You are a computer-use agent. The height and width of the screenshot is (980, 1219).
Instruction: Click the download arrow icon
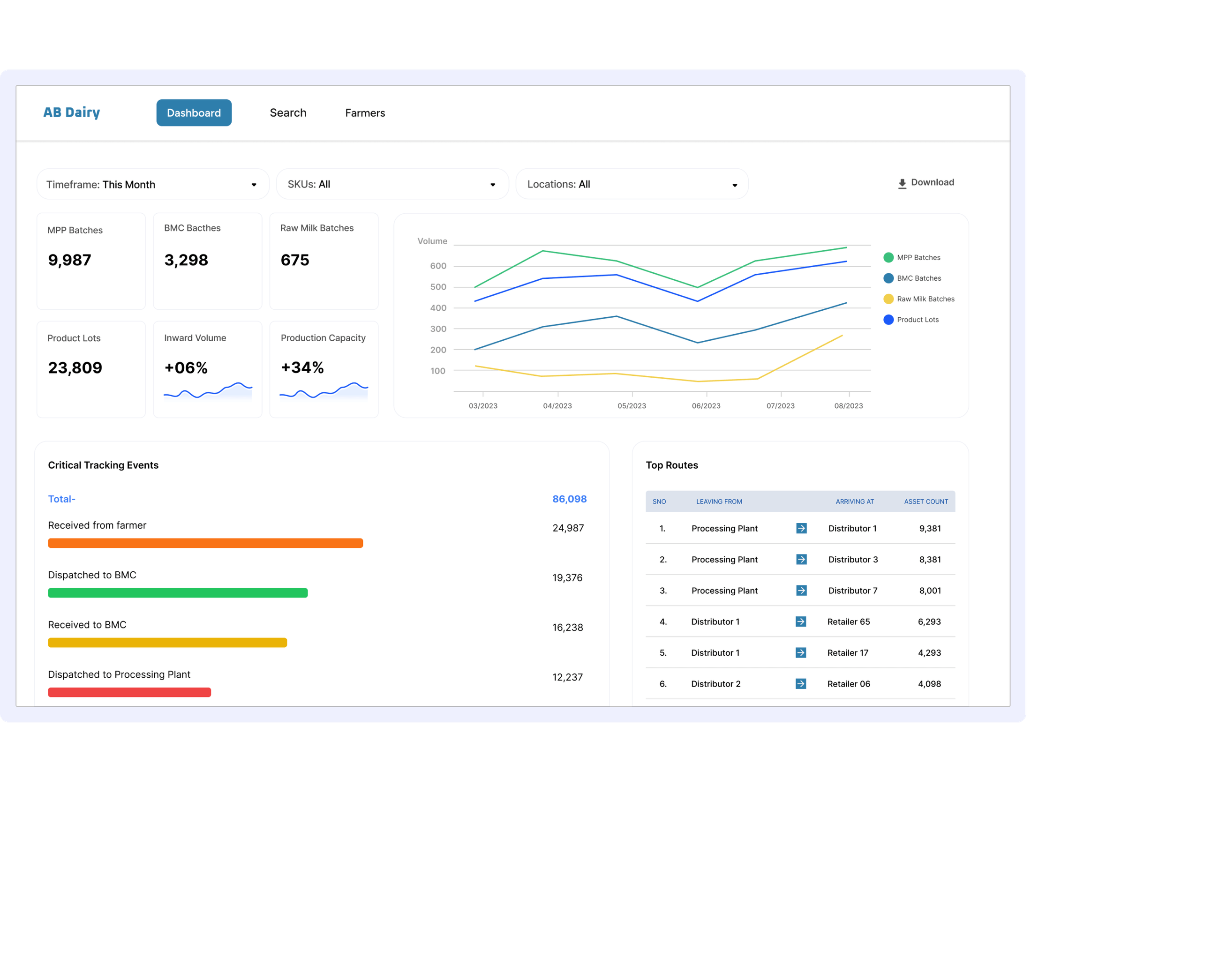point(902,184)
